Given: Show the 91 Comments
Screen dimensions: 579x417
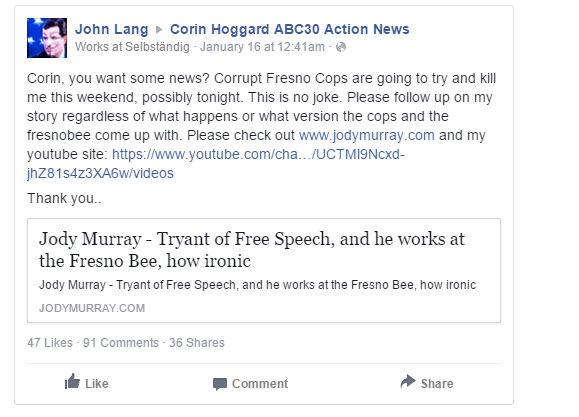Looking at the screenshot, I should tap(121, 343).
